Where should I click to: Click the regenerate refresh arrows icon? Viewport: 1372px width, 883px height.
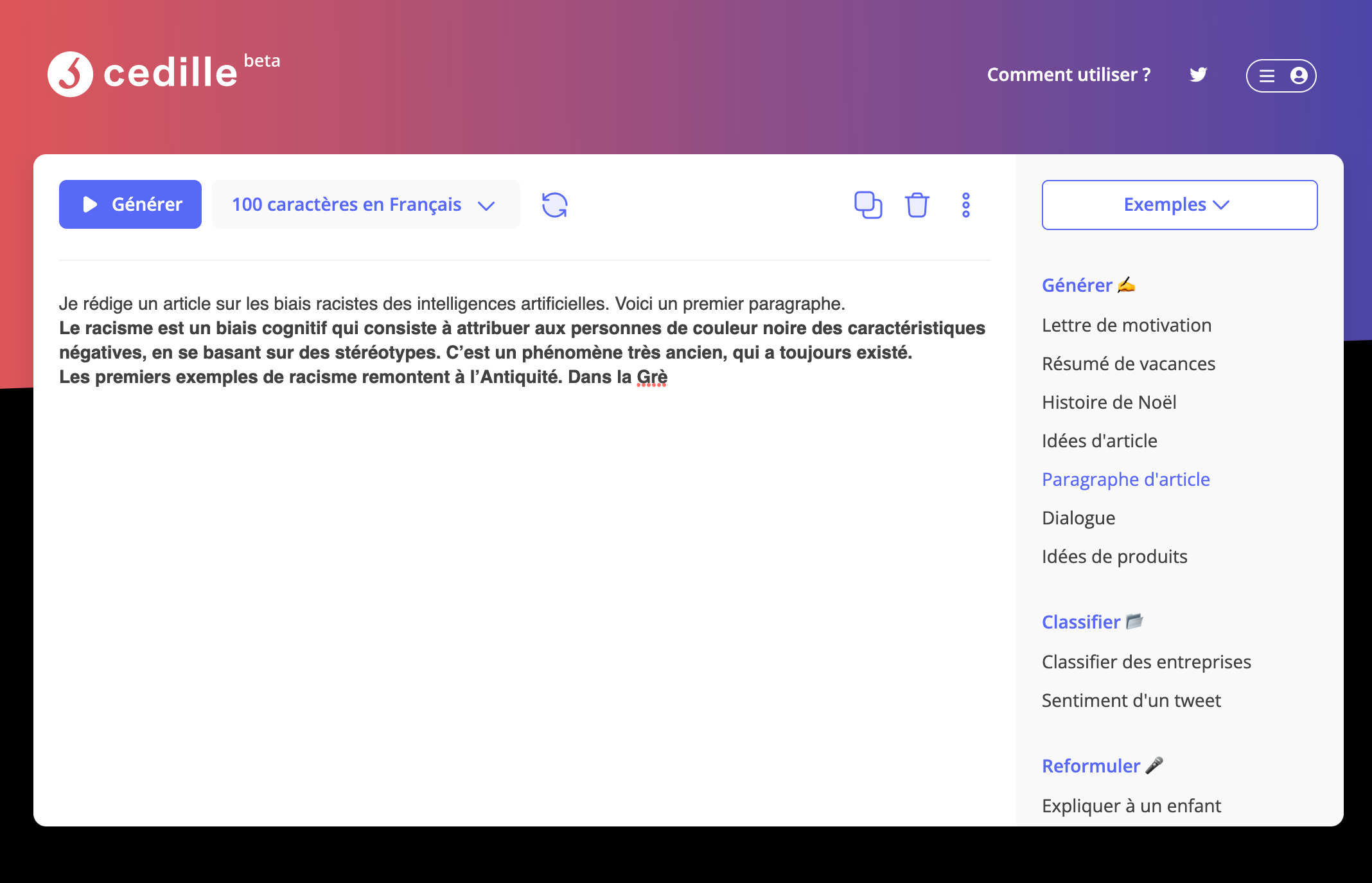pyautogui.click(x=554, y=205)
